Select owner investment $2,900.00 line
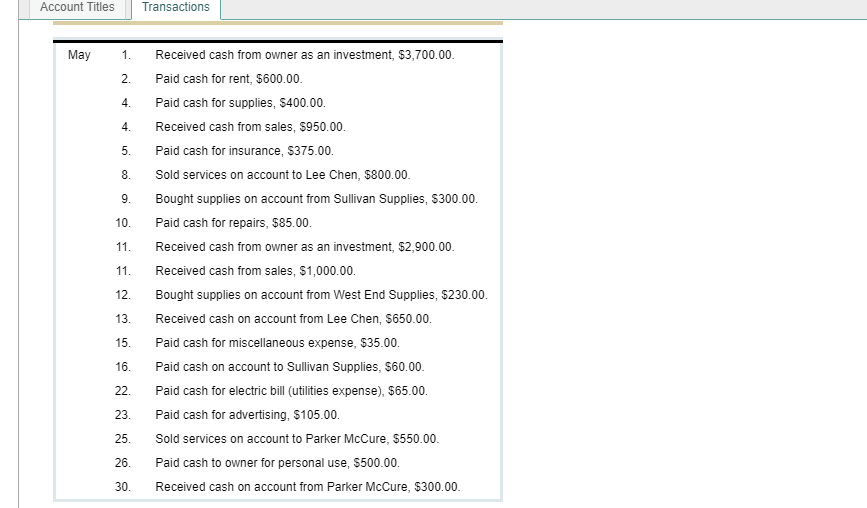Image resolution: width=867 pixels, height=508 pixels. coord(305,247)
